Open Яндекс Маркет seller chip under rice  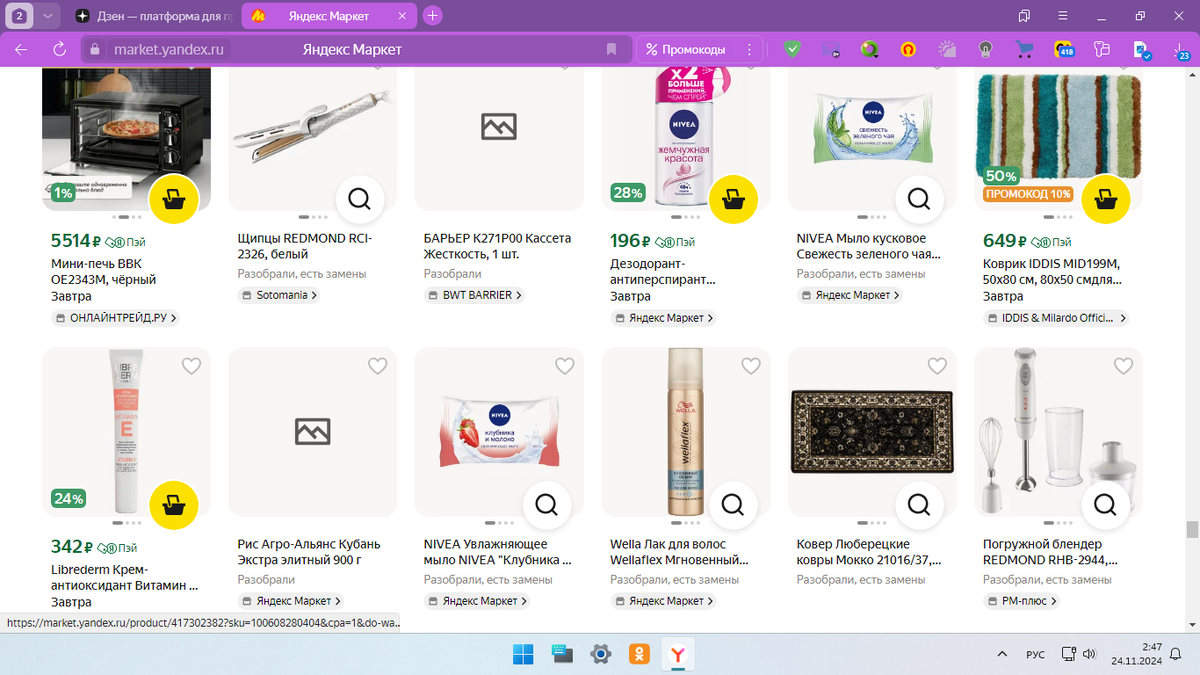coord(290,601)
